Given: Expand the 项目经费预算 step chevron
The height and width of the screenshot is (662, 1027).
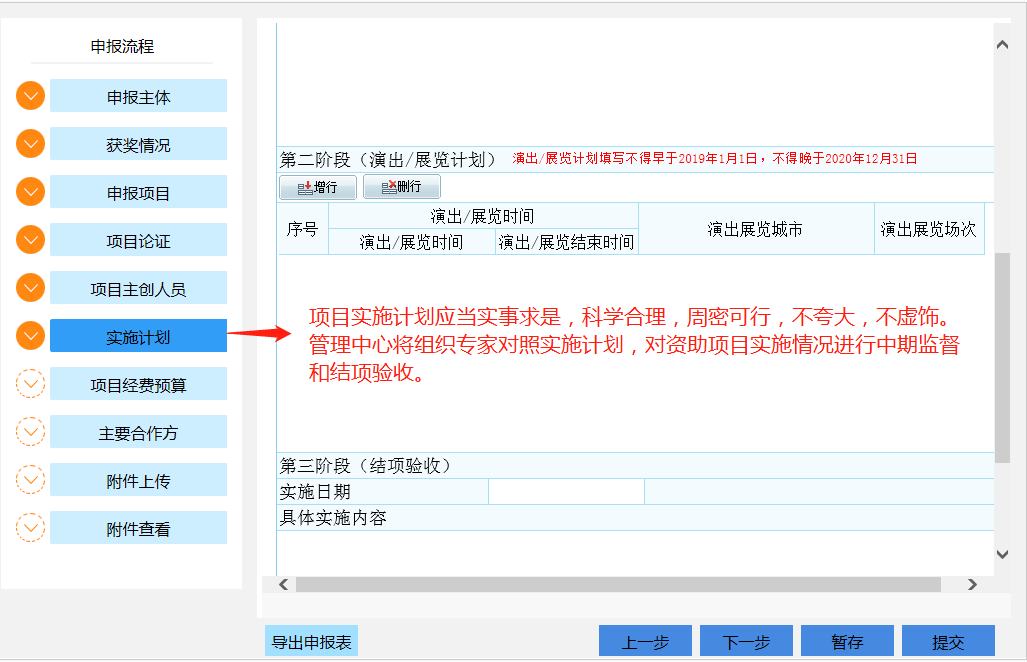Looking at the screenshot, I should tap(29, 383).
